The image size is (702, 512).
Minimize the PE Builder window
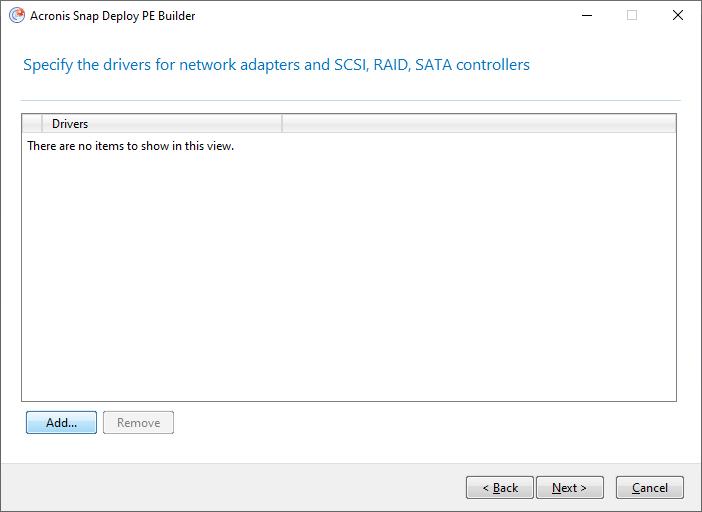pos(585,15)
